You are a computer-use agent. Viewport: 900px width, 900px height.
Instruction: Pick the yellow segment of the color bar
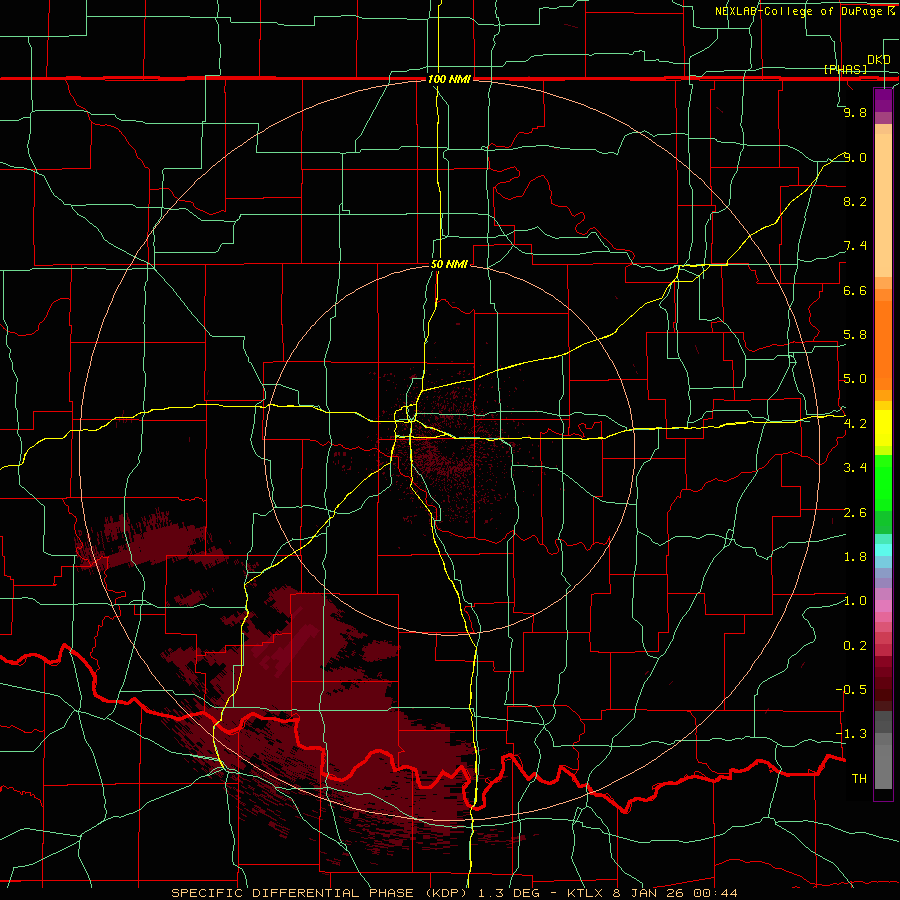(x=883, y=428)
